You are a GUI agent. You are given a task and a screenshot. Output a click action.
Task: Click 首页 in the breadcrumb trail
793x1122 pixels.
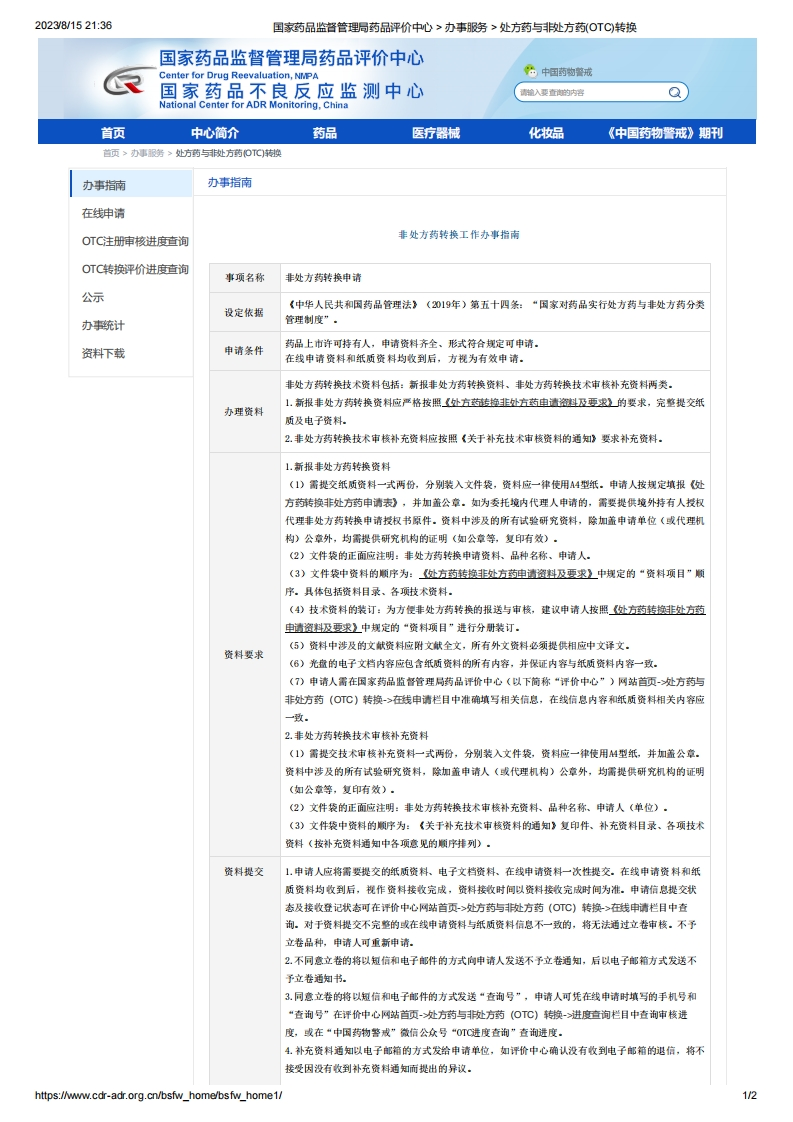pos(111,154)
